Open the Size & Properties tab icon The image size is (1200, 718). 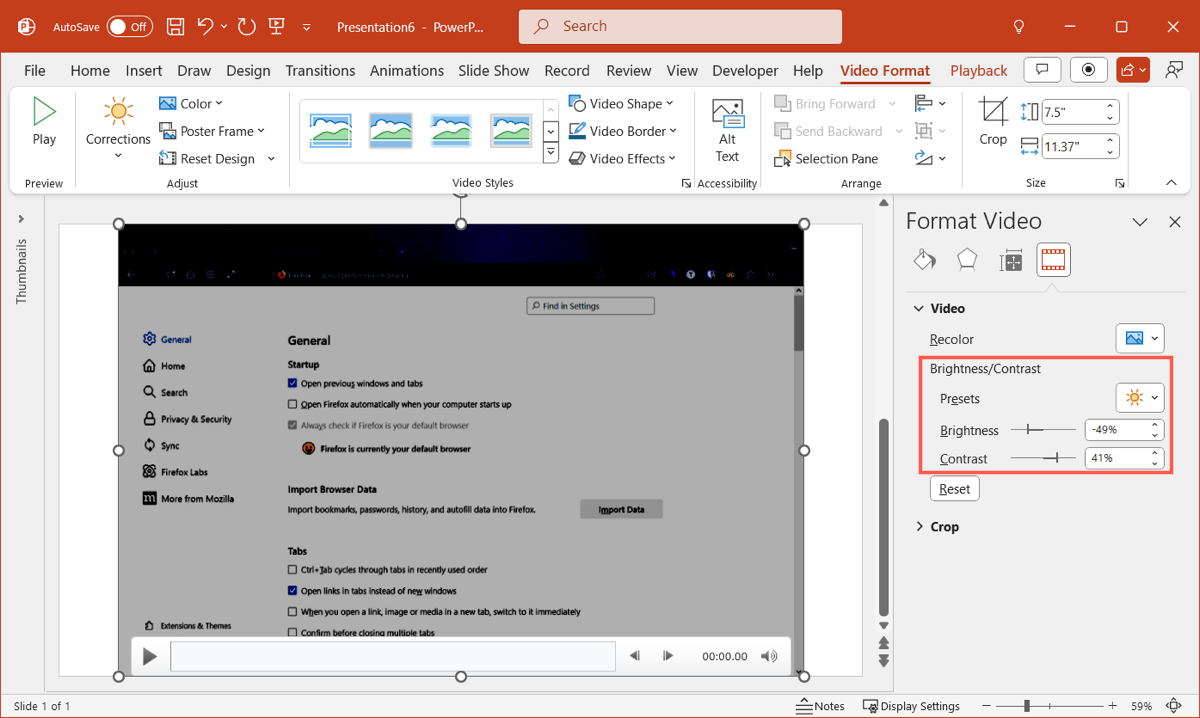pyautogui.click(x=1011, y=260)
